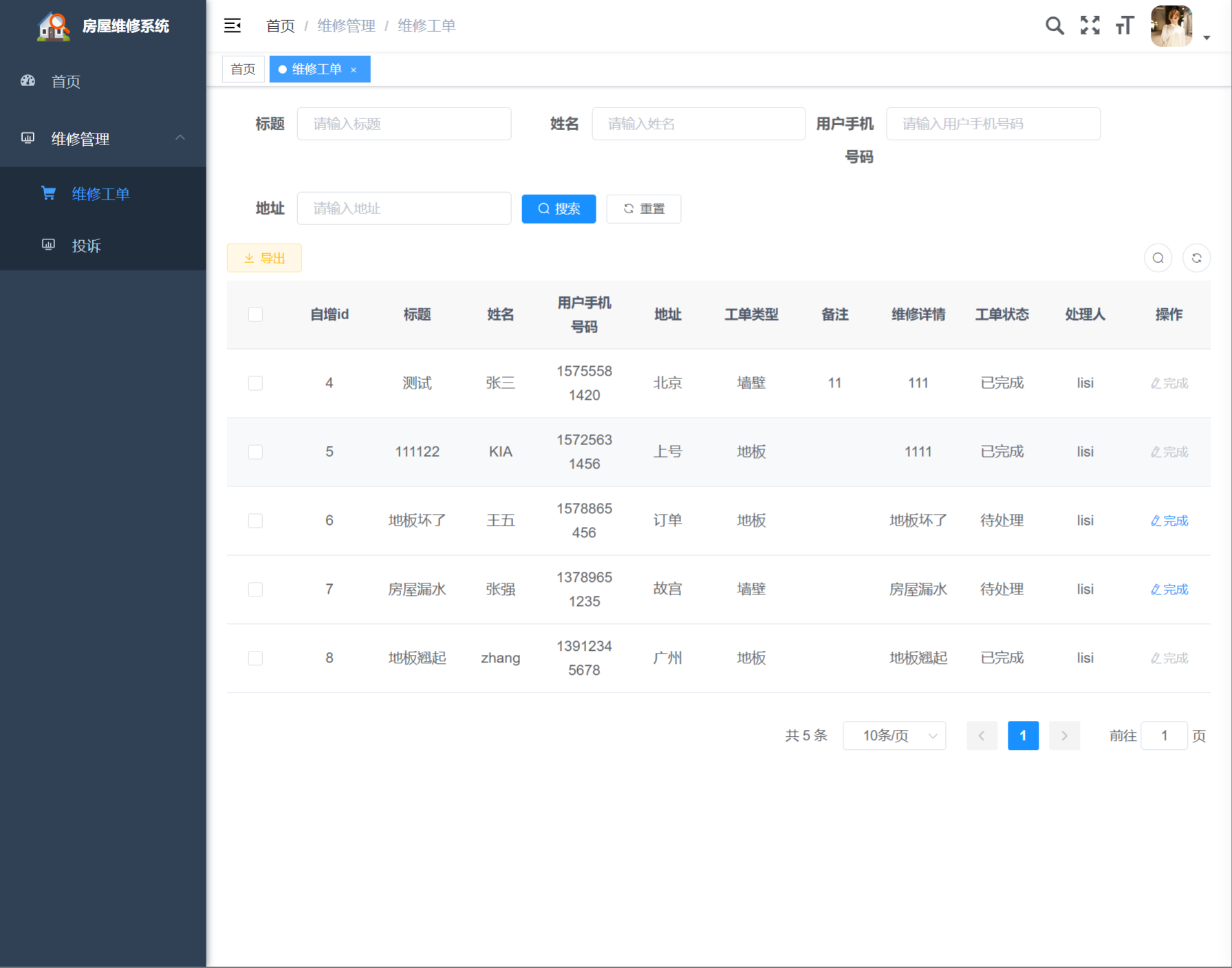
Task: Click 首页 in breadcrumb
Action: pos(280,26)
